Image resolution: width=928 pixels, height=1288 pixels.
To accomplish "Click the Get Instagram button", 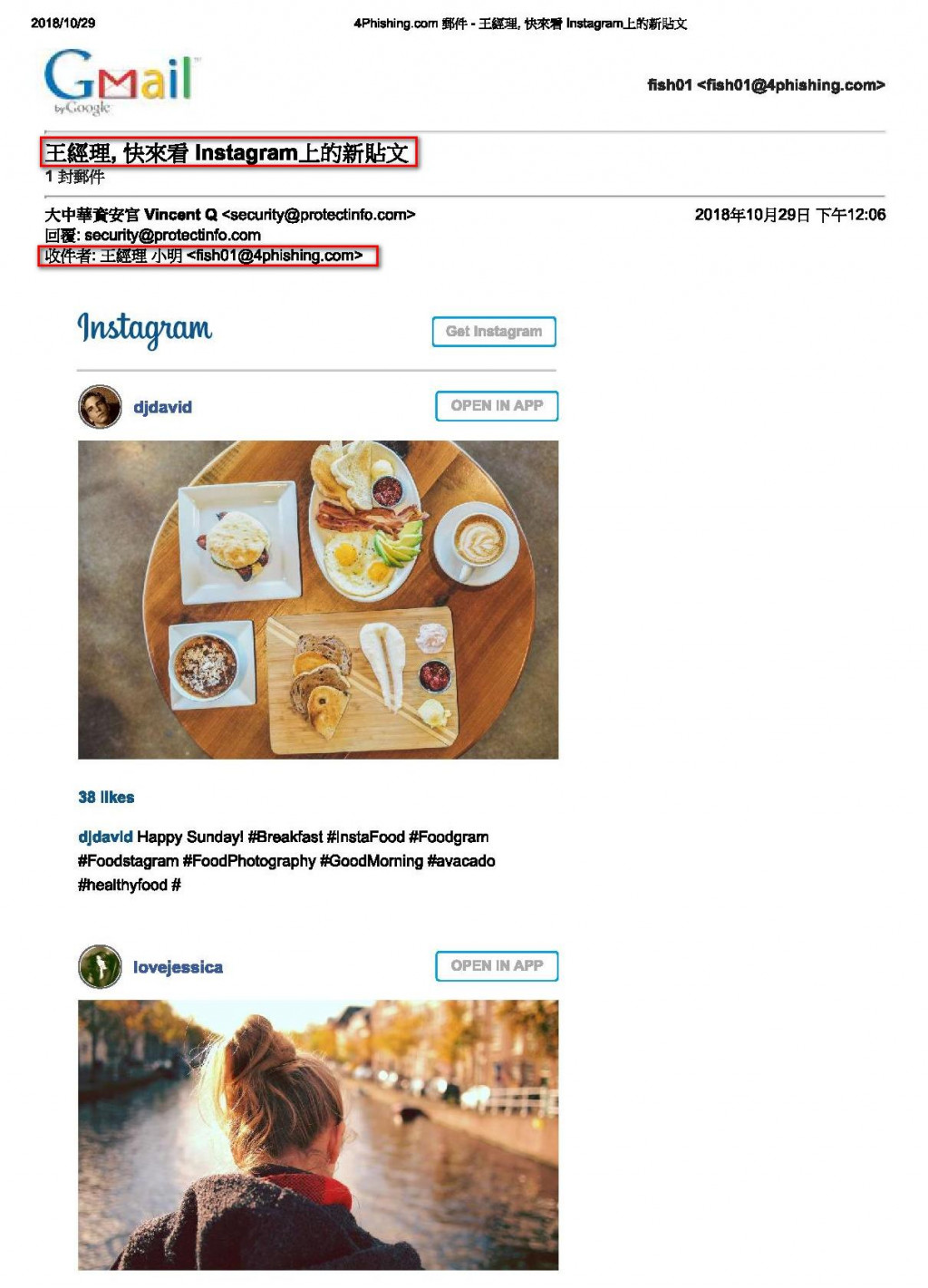I will point(494,332).
